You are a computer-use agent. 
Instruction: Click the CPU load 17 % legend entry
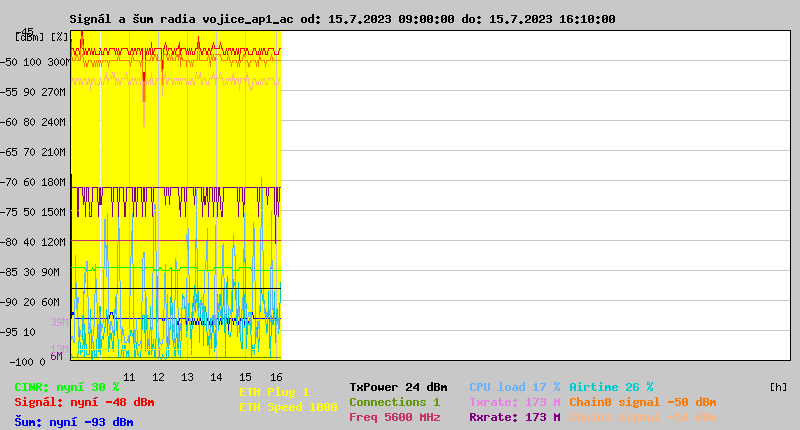point(515,387)
